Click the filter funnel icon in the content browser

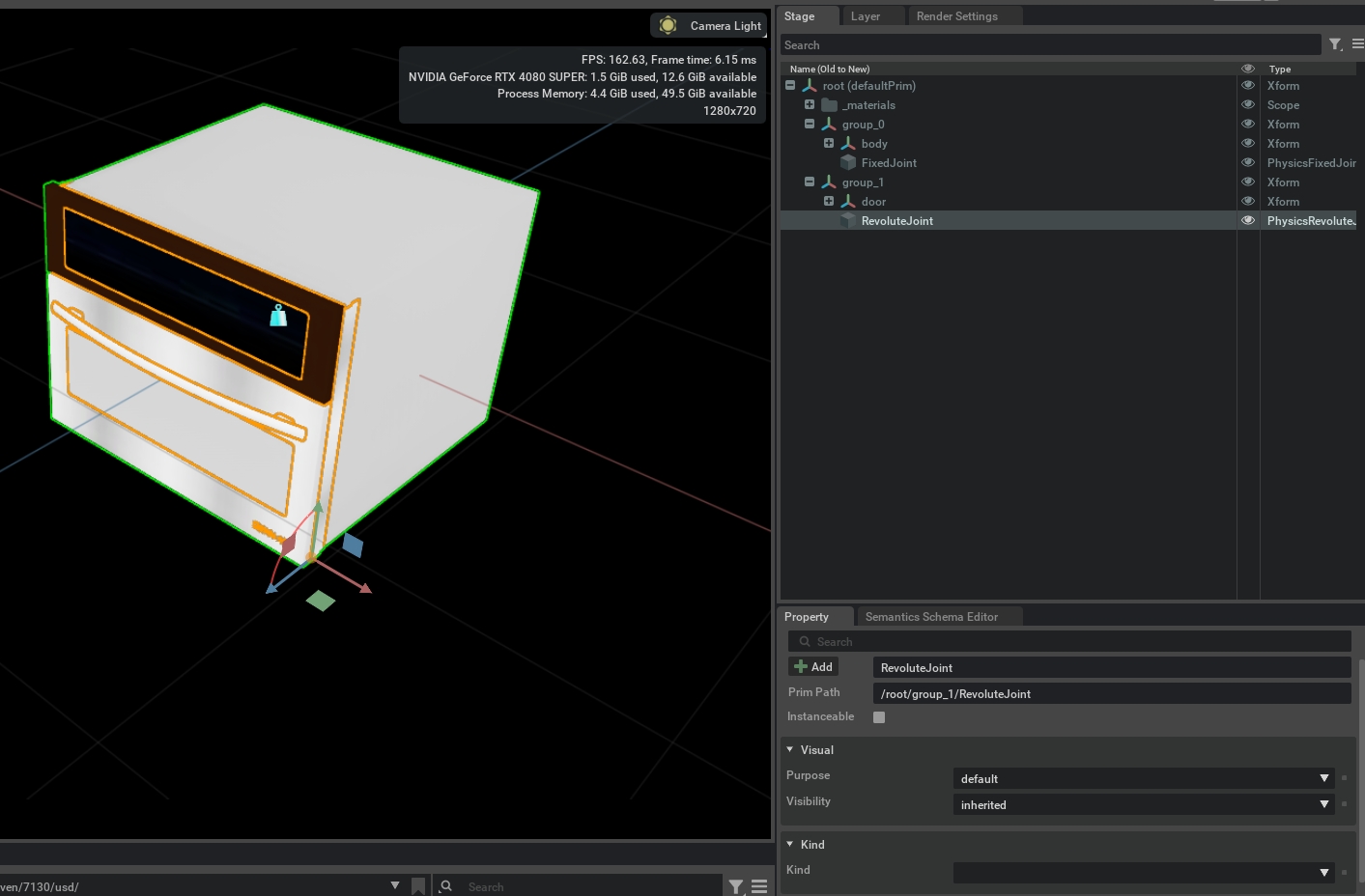coord(736,885)
